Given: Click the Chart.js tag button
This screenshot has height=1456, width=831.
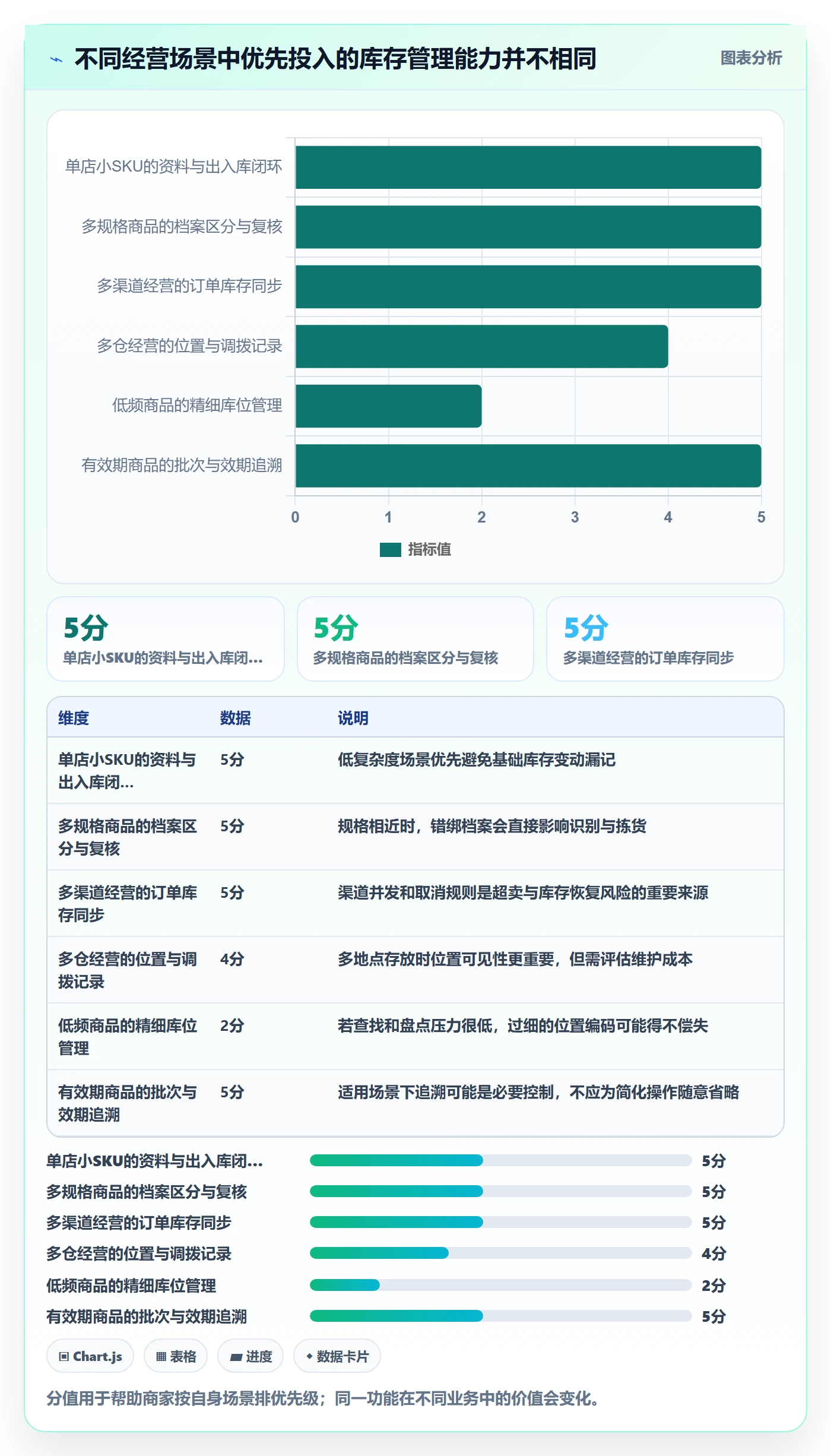Looking at the screenshot, I should point(90,1356).
